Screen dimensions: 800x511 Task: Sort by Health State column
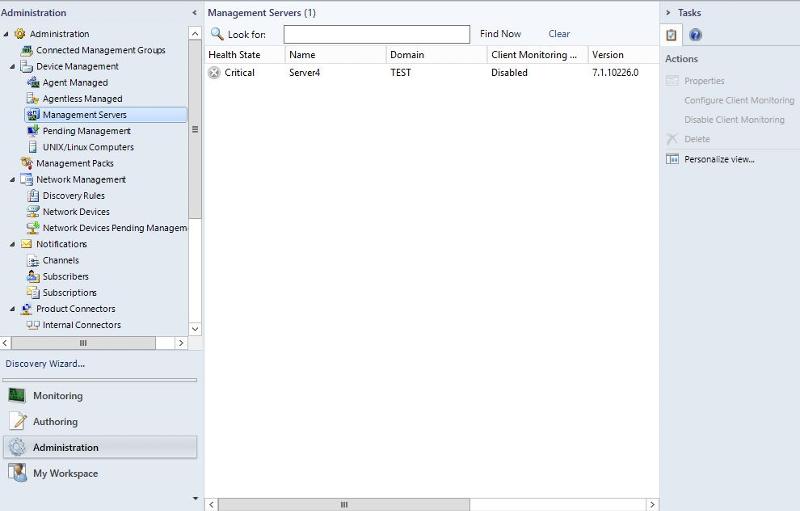point(244,55)
